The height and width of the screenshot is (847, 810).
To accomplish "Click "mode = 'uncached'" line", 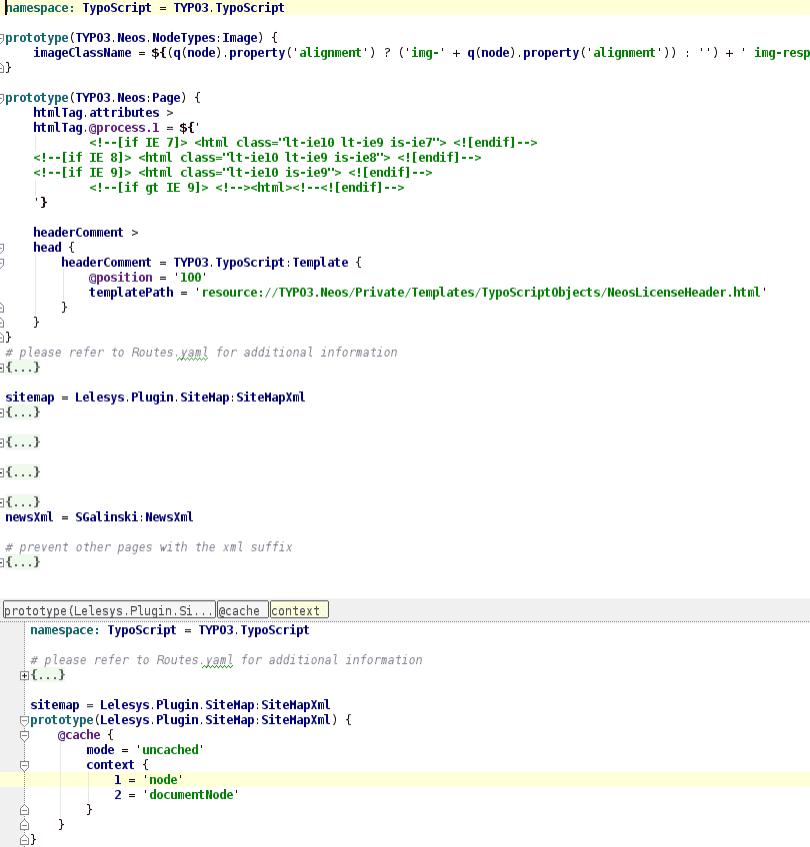I will [x=145, y=750].
